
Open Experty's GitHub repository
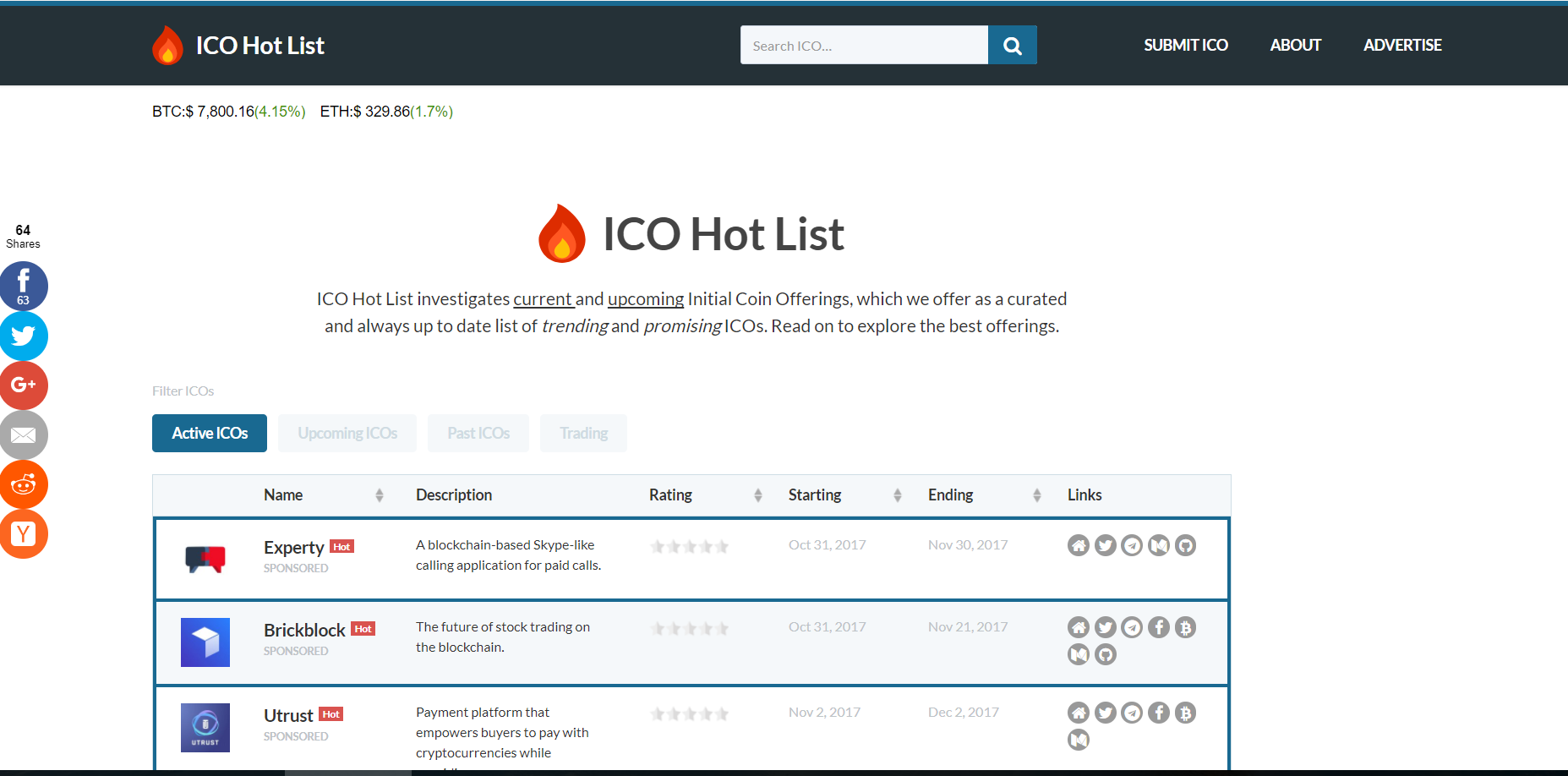click(1186, 545)
